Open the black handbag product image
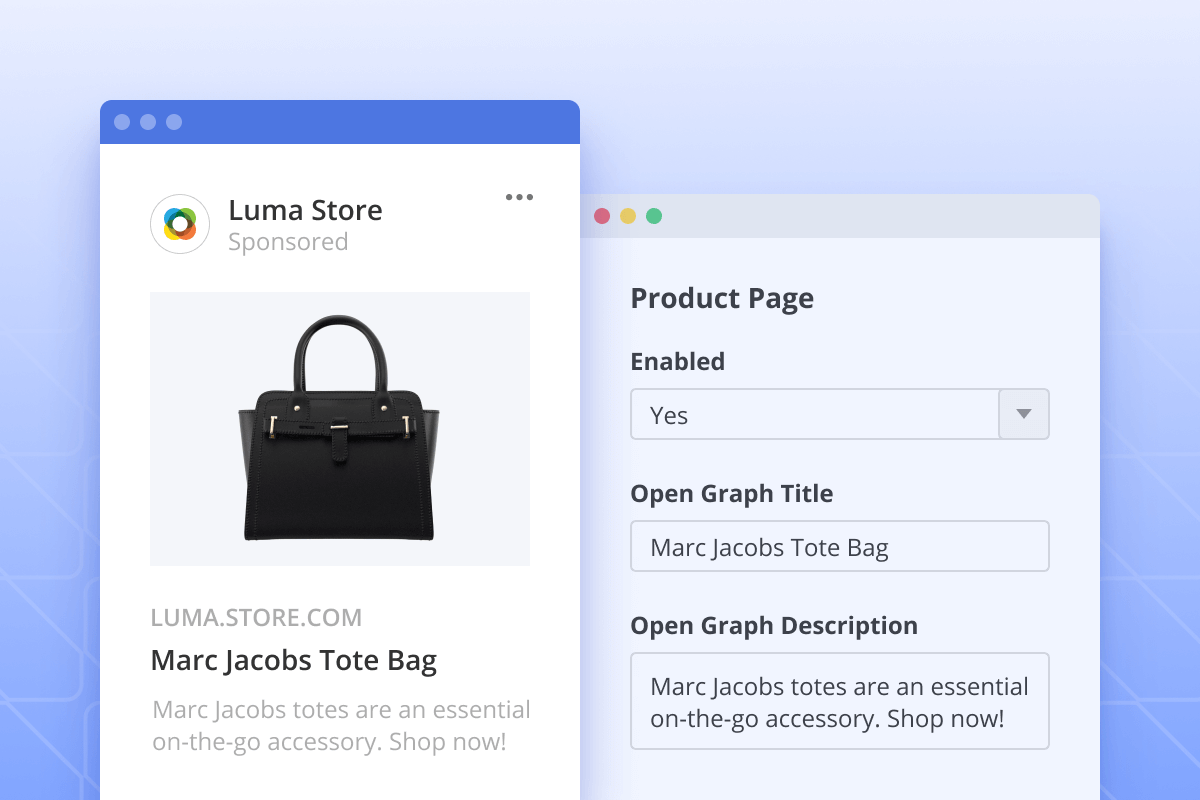 pyautogui.click(x=340, y=429)
